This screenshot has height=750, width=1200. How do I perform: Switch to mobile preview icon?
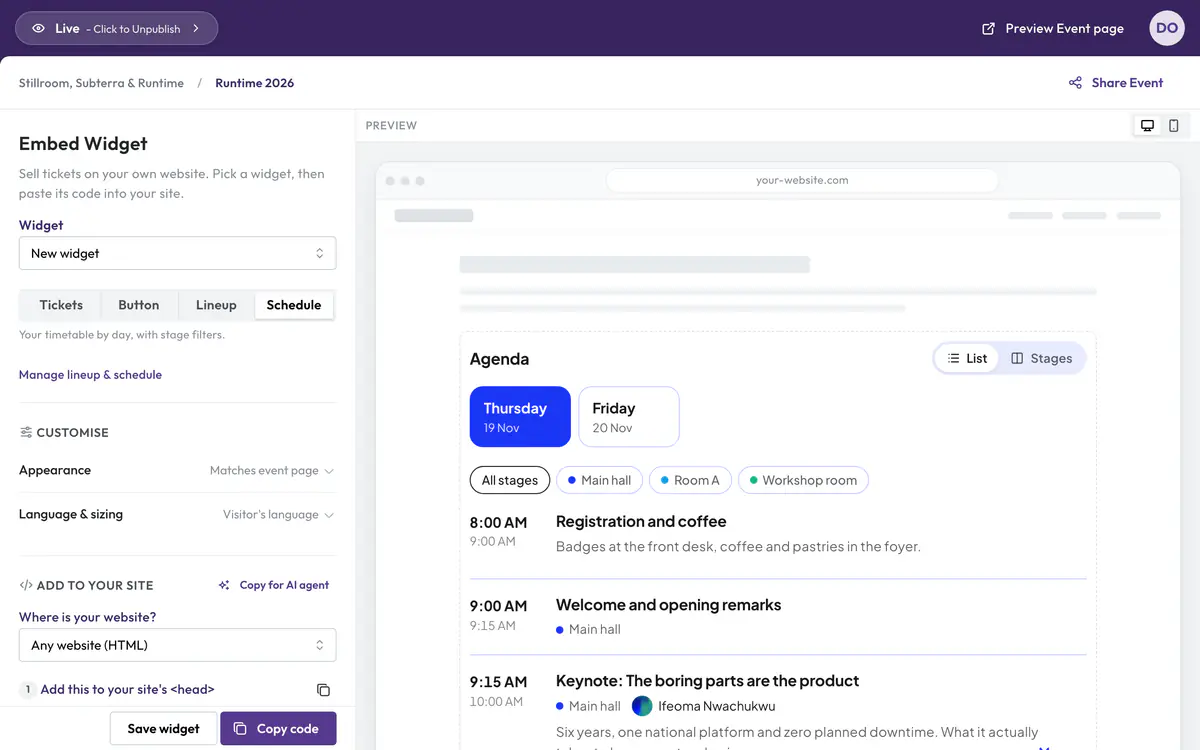point(1174,126)
